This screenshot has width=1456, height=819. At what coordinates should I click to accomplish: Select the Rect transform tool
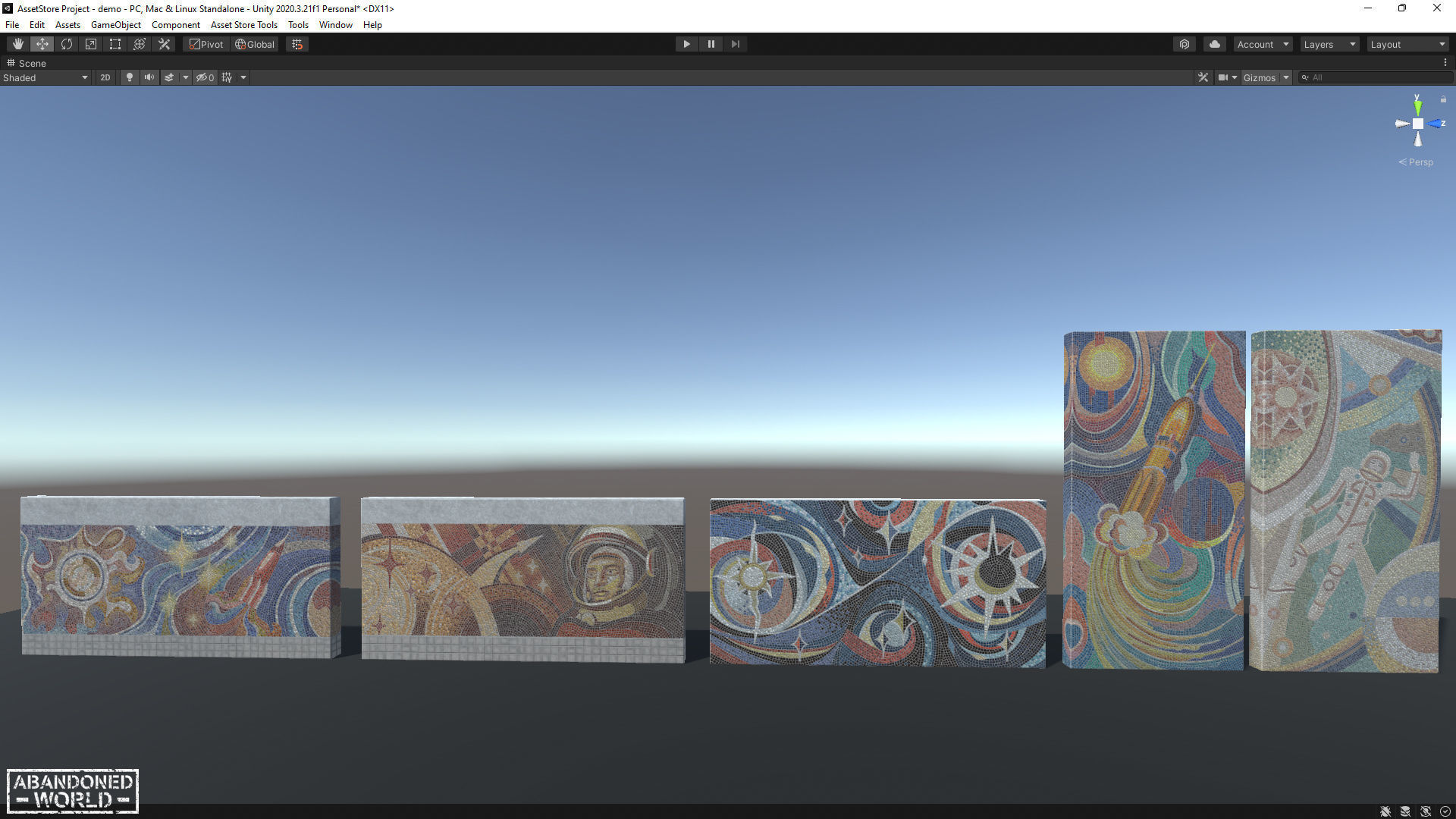pyautogui.click(x=115, y=44)
